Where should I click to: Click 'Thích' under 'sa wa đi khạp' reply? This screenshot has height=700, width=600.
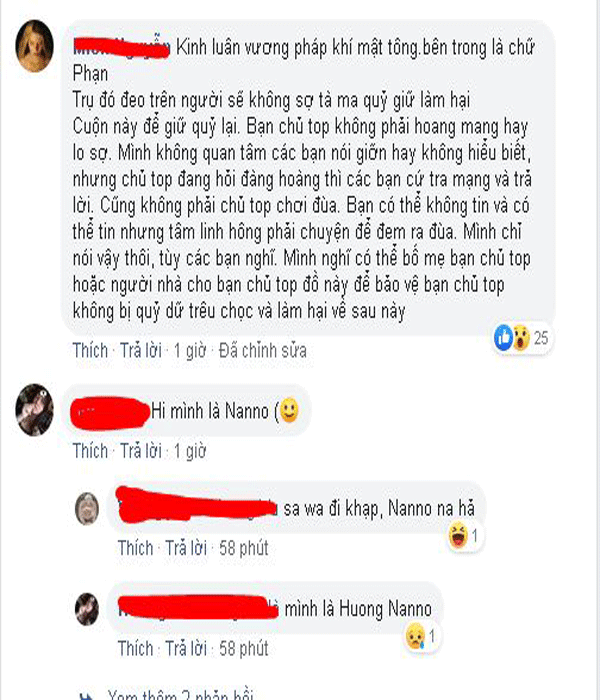coord(136,548)
